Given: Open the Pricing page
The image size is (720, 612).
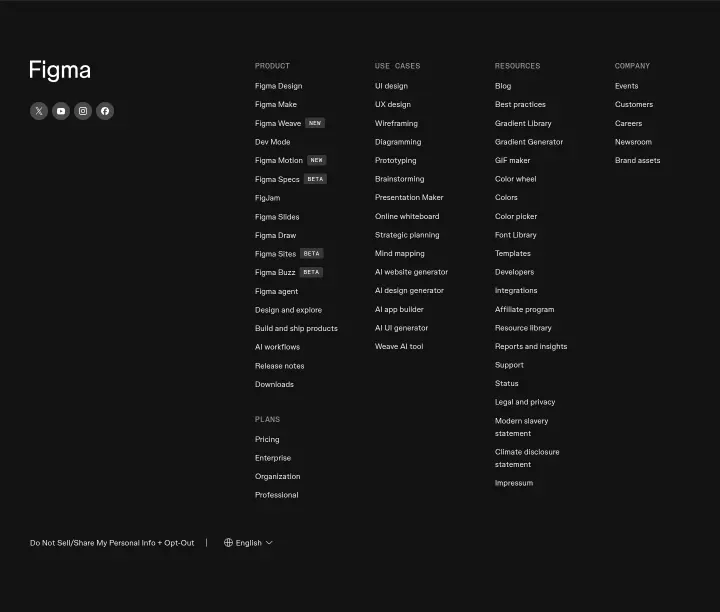Looking at the screenshot, I should (267, 439).
